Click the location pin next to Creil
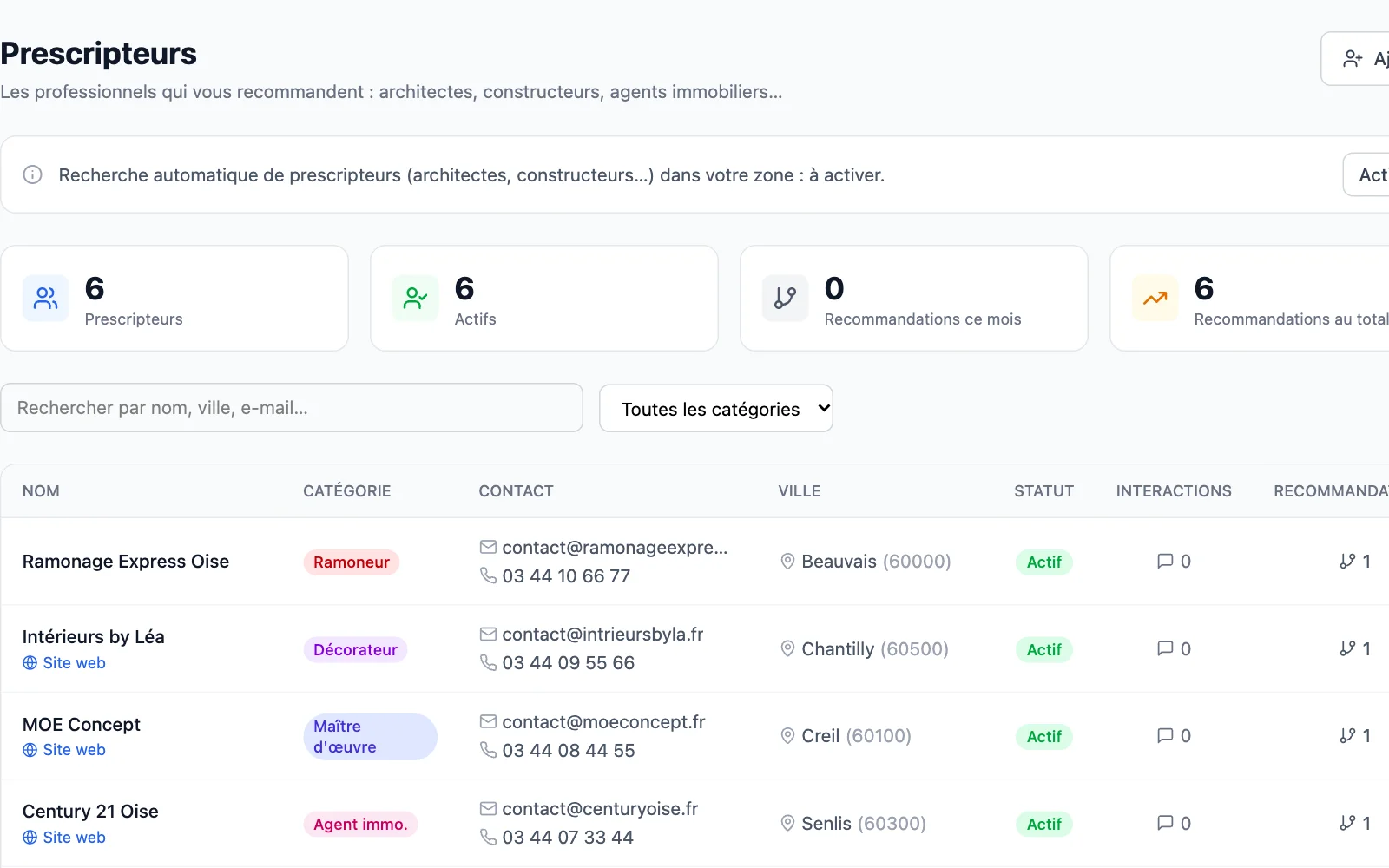 coord(787,736)
